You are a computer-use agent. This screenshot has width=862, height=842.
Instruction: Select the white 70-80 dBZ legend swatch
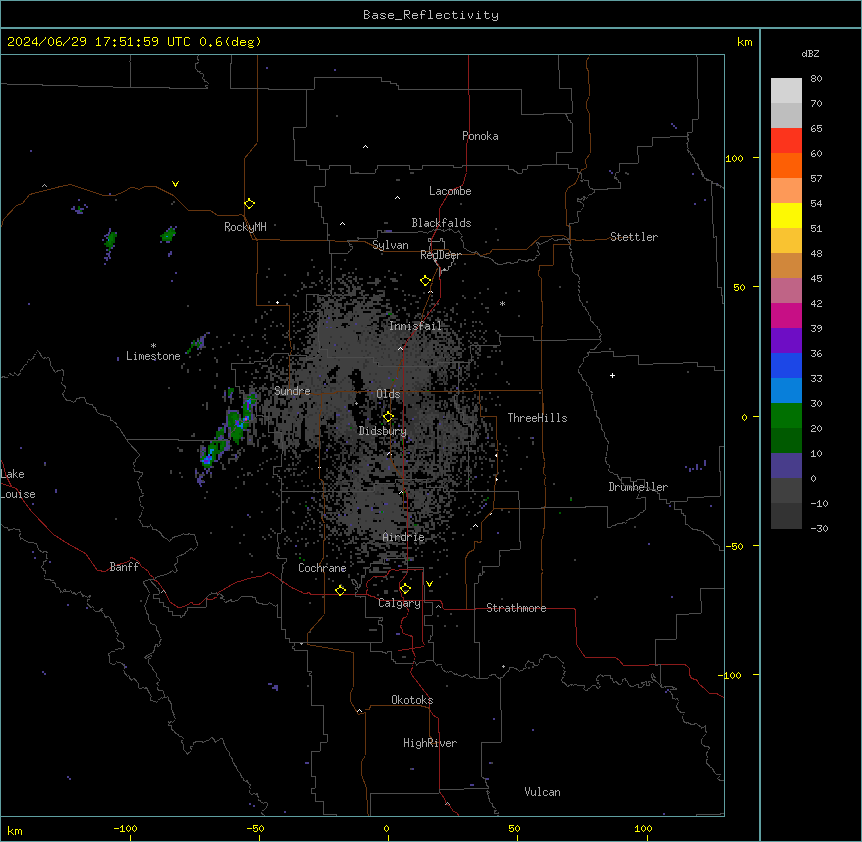click(786, 91)
